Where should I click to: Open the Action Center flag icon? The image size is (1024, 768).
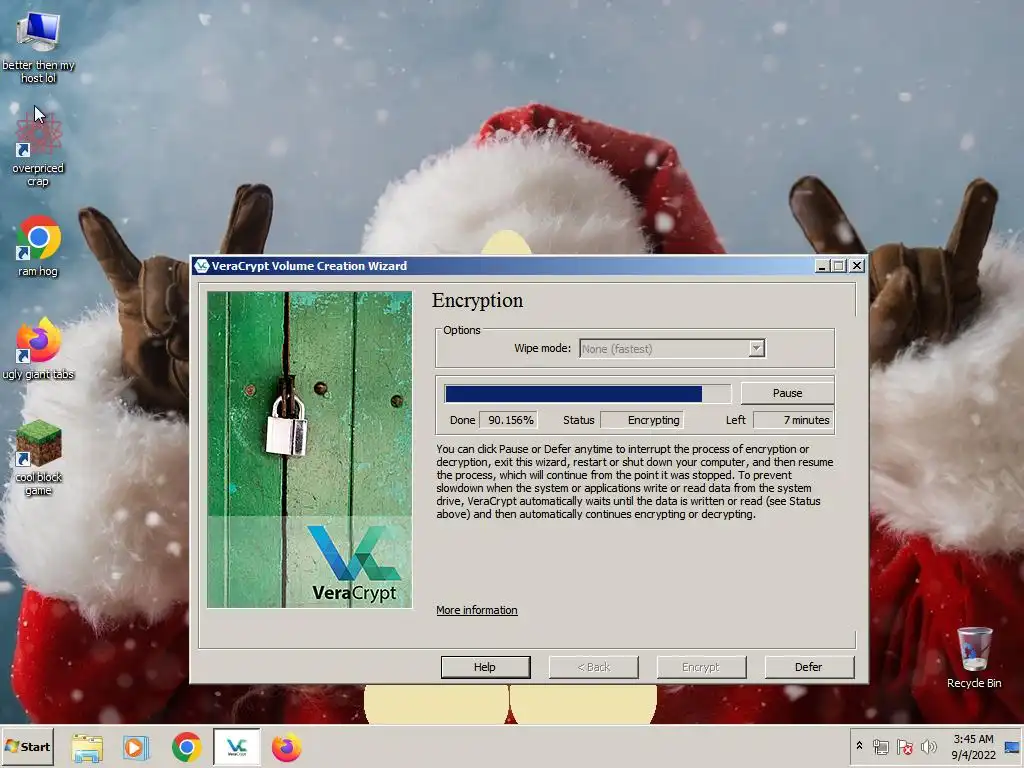click(x=904, y=746)
